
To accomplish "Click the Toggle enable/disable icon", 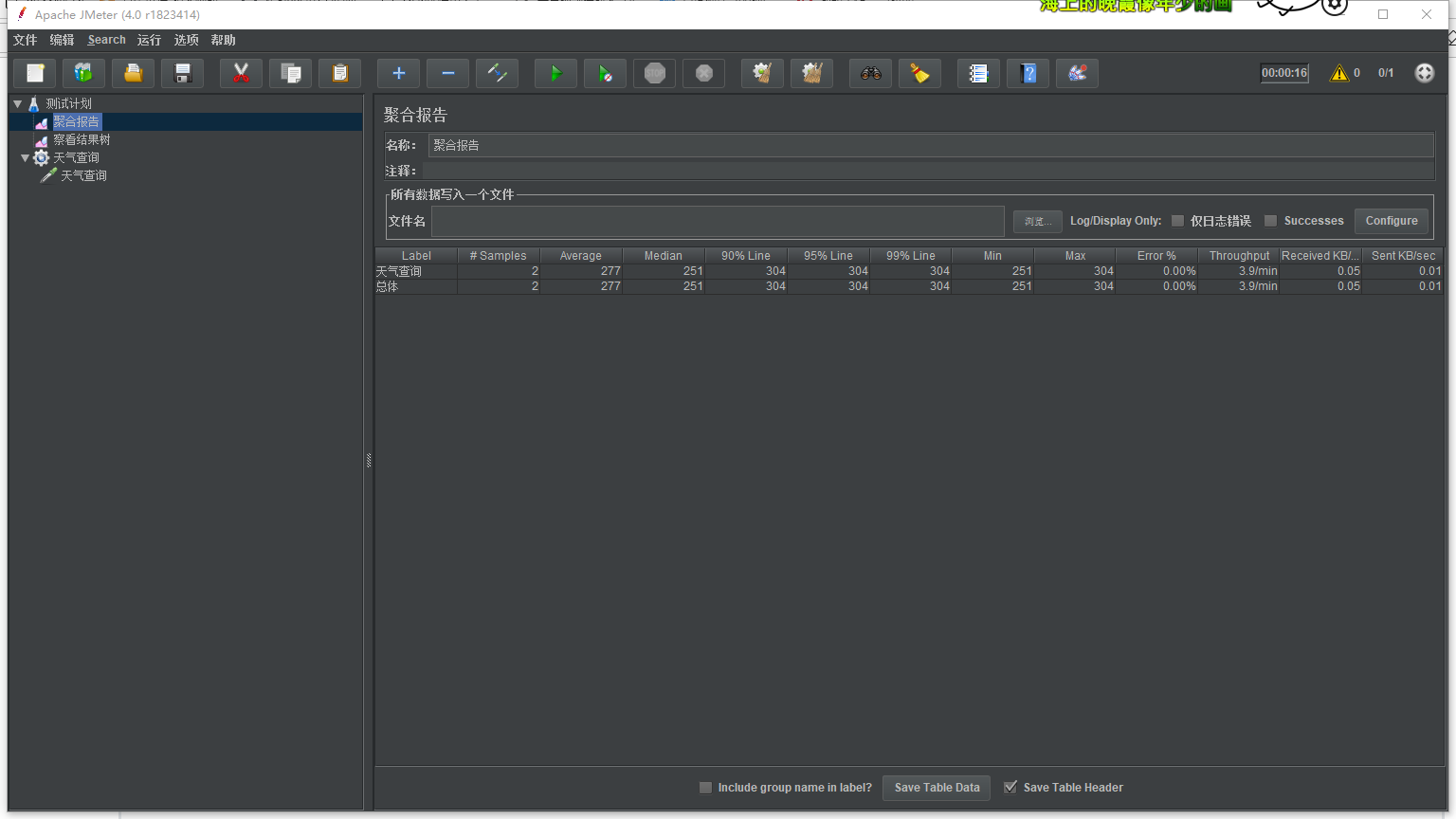I will click(x=498, y=73).
